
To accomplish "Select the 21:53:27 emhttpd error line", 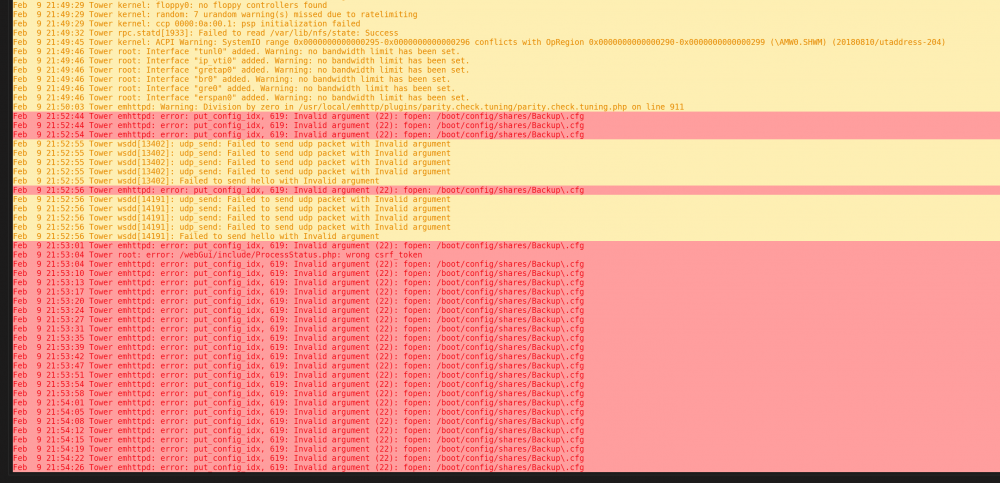I will point(298,320).
